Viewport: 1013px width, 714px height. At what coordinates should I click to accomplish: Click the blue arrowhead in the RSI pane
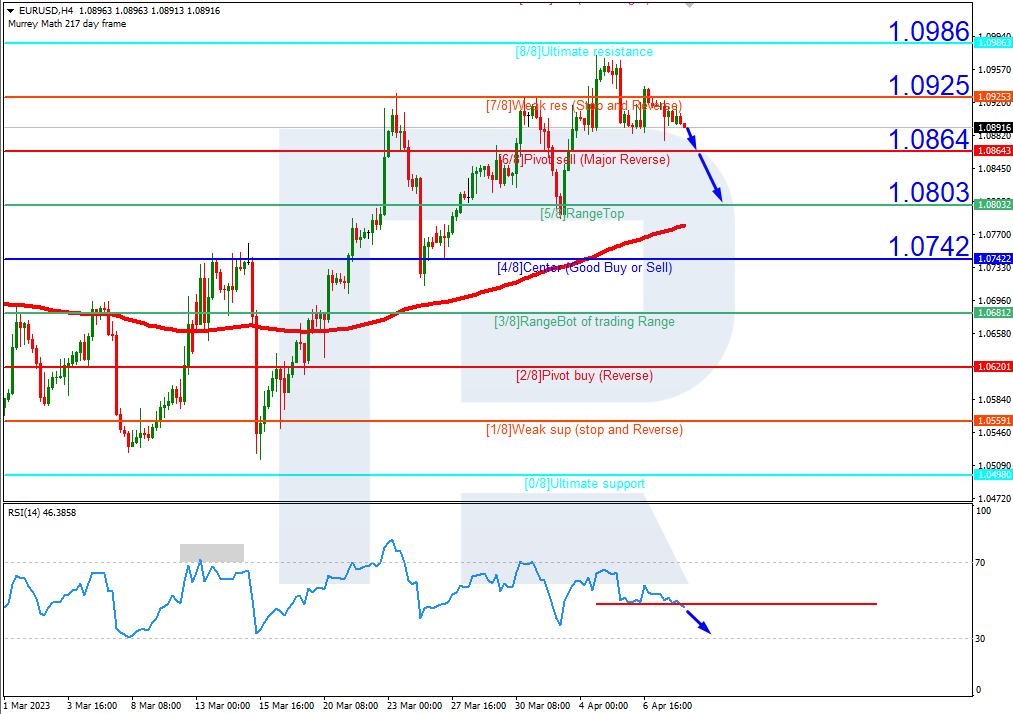click(x=703, y=627)
